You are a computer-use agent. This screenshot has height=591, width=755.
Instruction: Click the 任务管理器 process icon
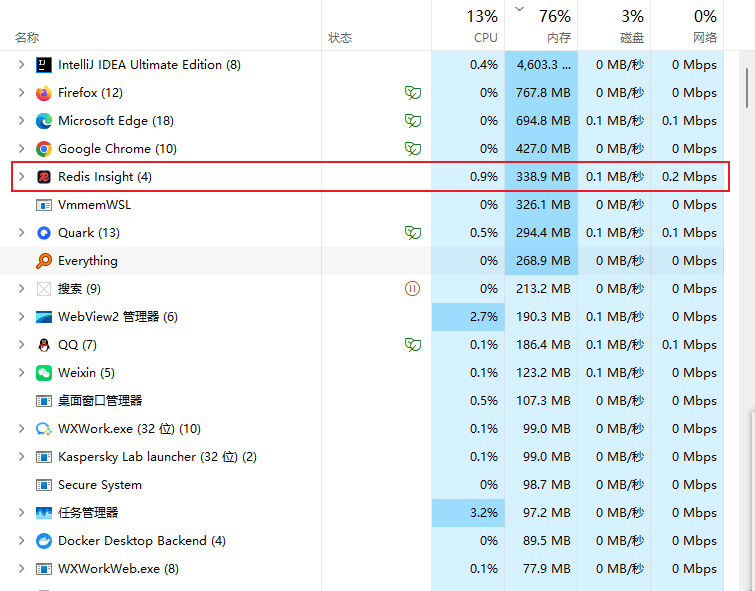coord(44,512)
